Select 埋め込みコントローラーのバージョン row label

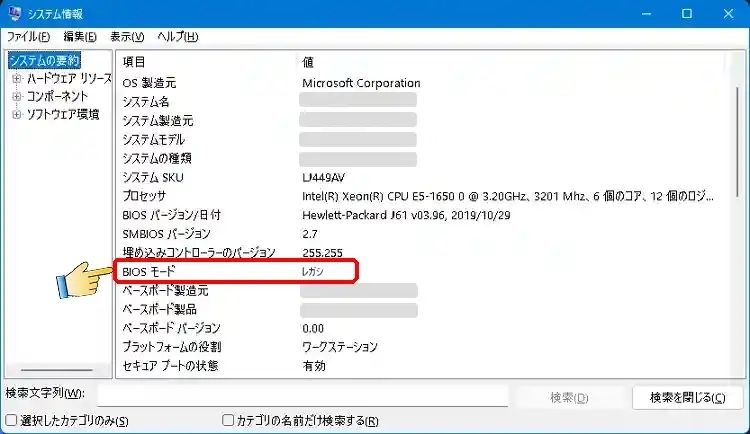click(199, 252)
